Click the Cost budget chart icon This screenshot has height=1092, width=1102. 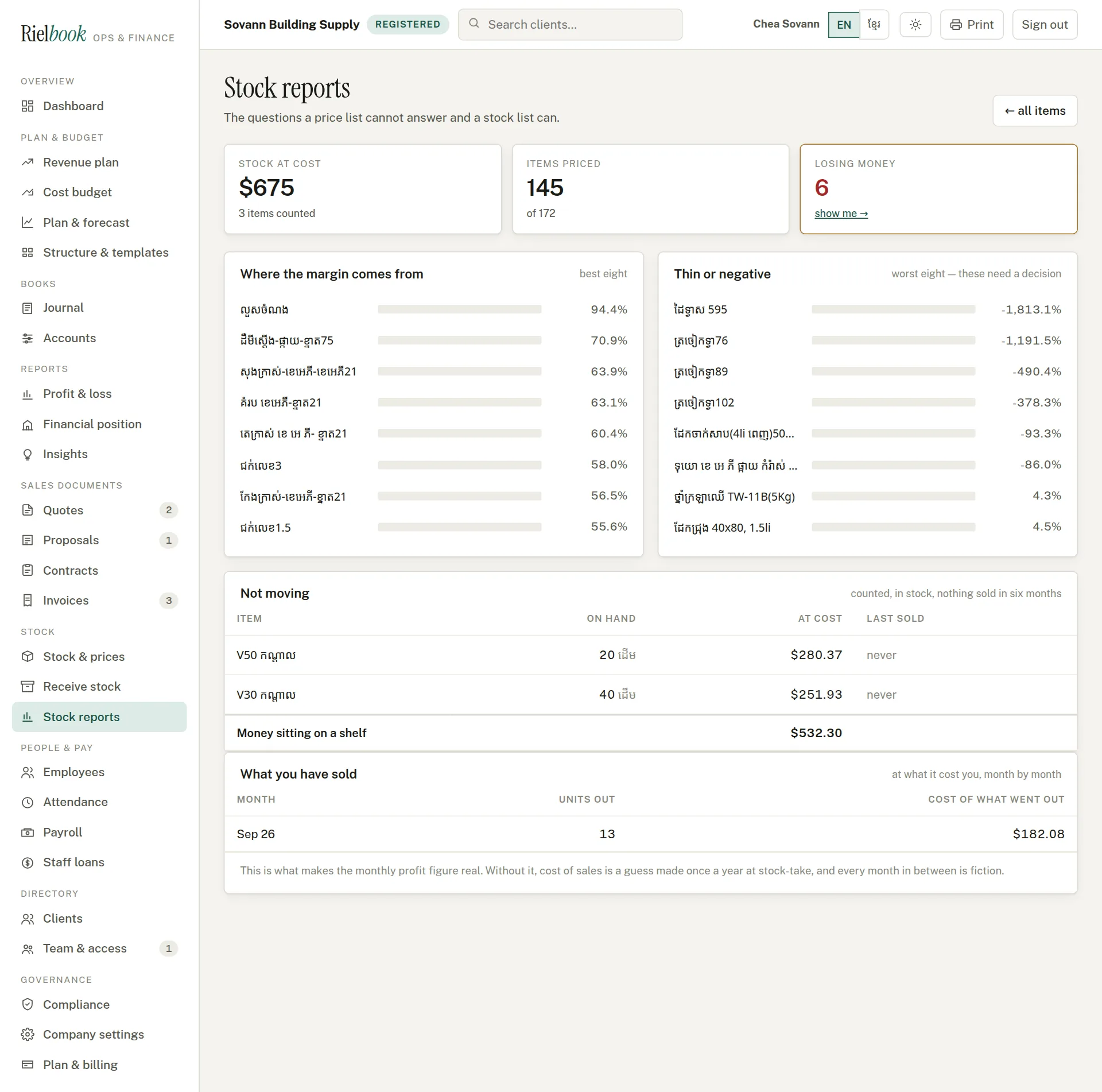coord(28,192)
